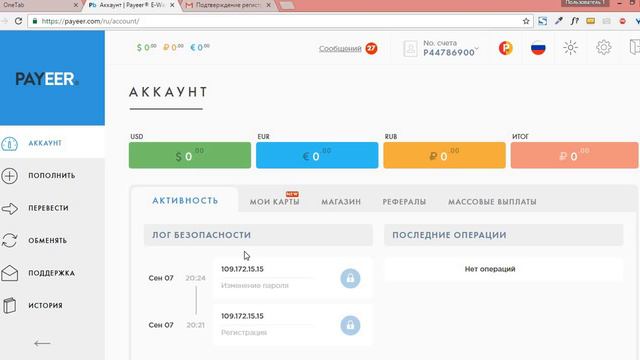Click the blue sync extension icon

[x=542, y=21]
